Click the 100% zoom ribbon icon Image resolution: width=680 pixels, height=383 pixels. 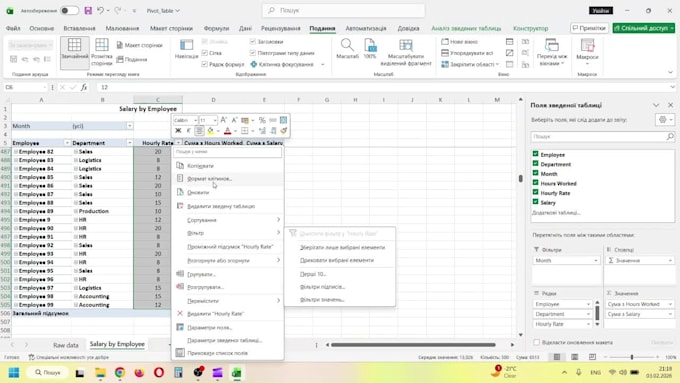[370, 45]
